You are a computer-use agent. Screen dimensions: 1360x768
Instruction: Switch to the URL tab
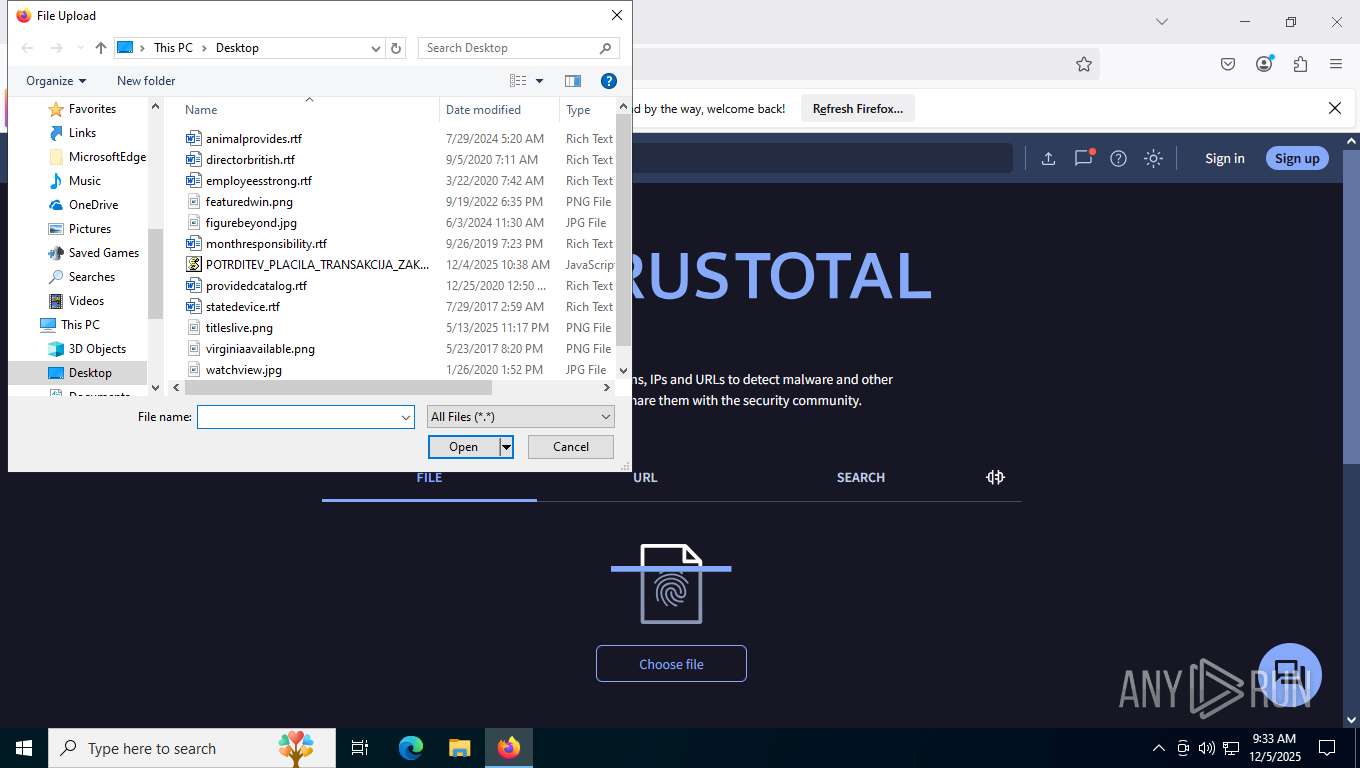[645, 478]
